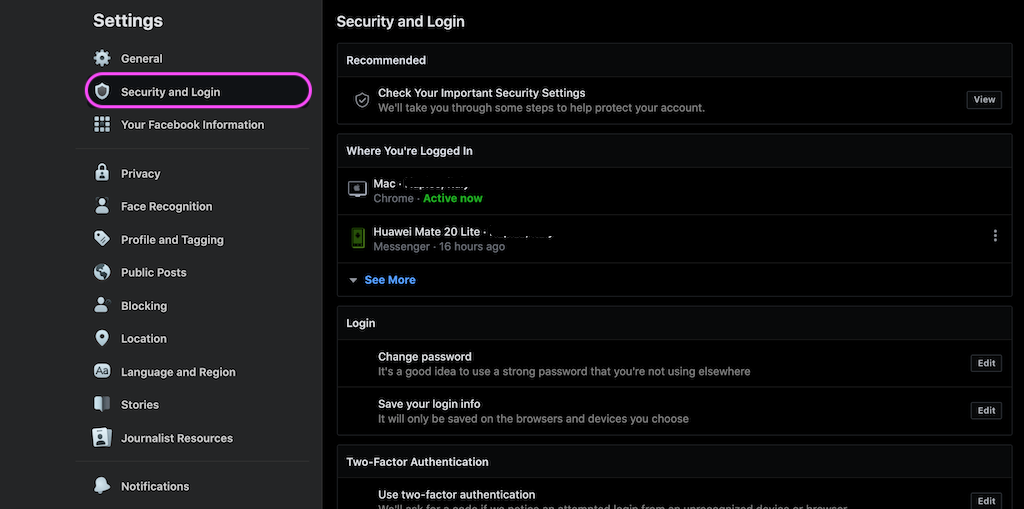The width and height of the screenshot is (1024, 509).
Task: Click the Where You're Logged In heading
Action: [x=409, y=151]
